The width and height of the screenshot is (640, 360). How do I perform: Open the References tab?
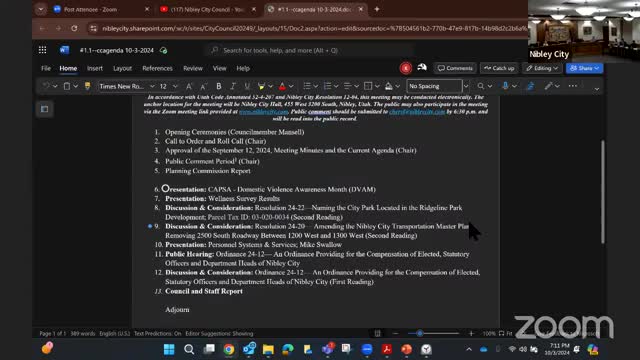157,68
